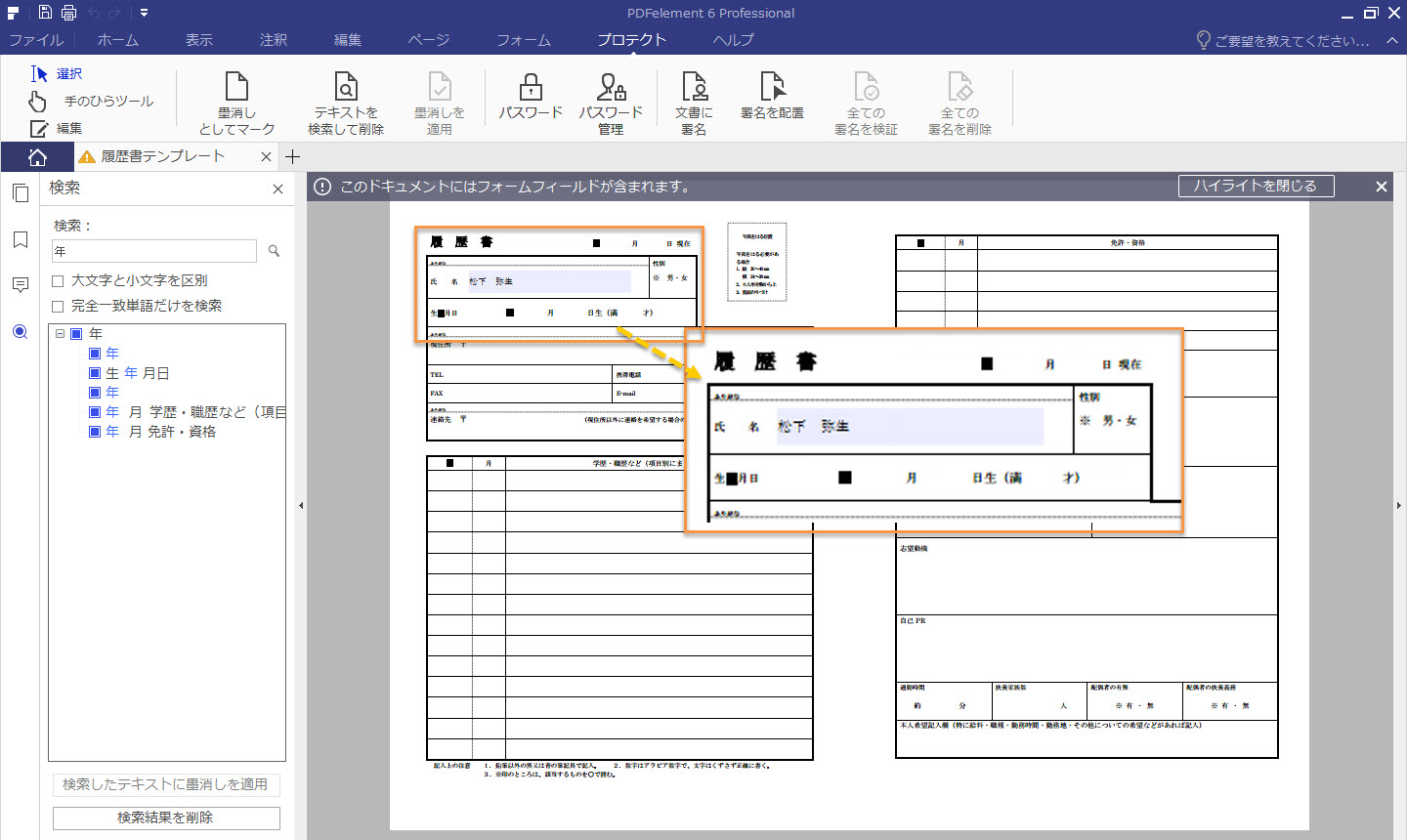Switch to the フォーム tab

point(524,40)
